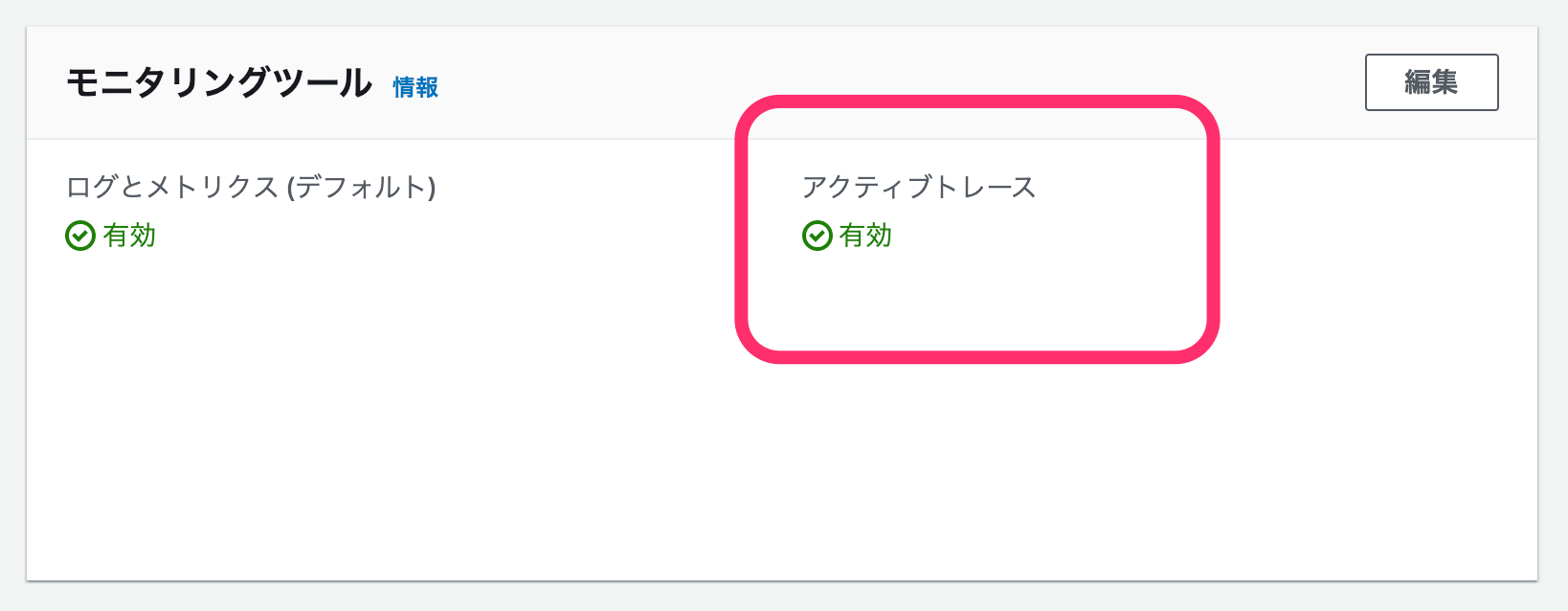Click the 編集 button
Screen dimensions: 1568x611
click(x=1431, y=82)
